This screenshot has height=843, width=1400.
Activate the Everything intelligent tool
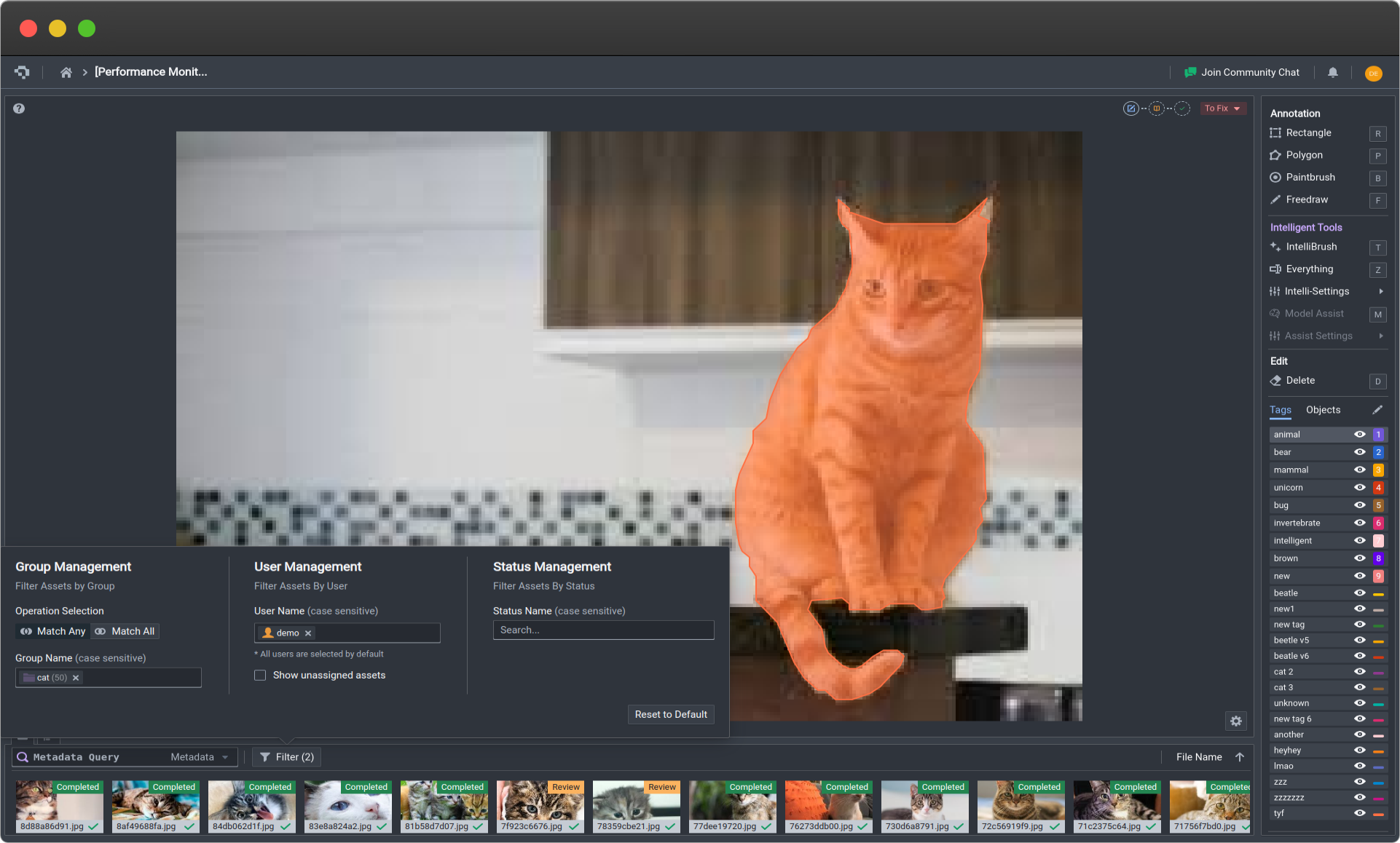(1310, 269)
